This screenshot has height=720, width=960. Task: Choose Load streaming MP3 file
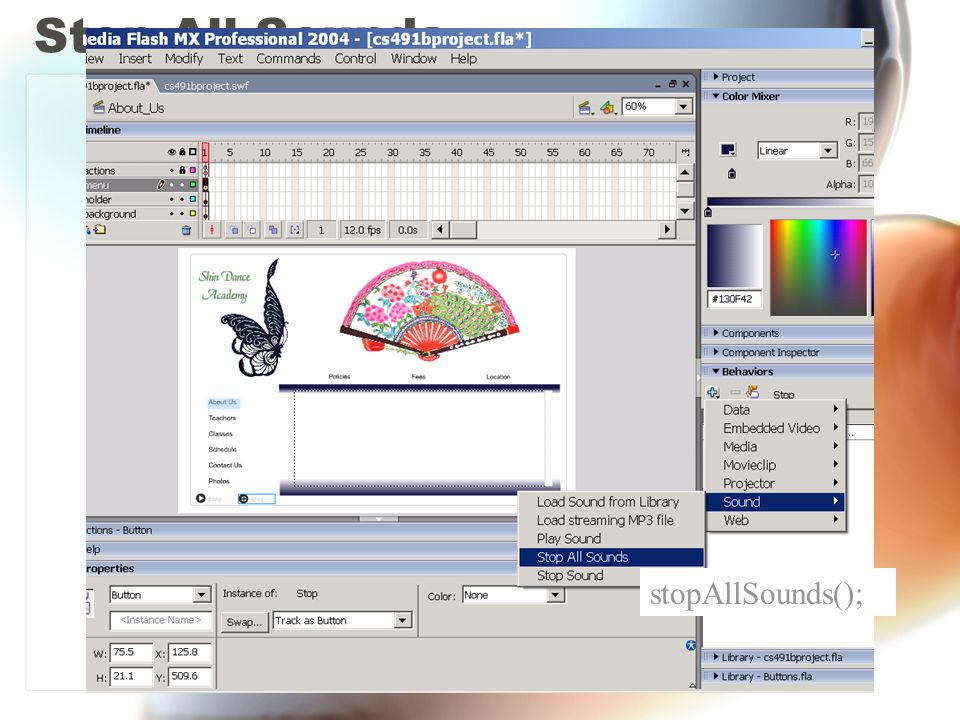point(611,520)
